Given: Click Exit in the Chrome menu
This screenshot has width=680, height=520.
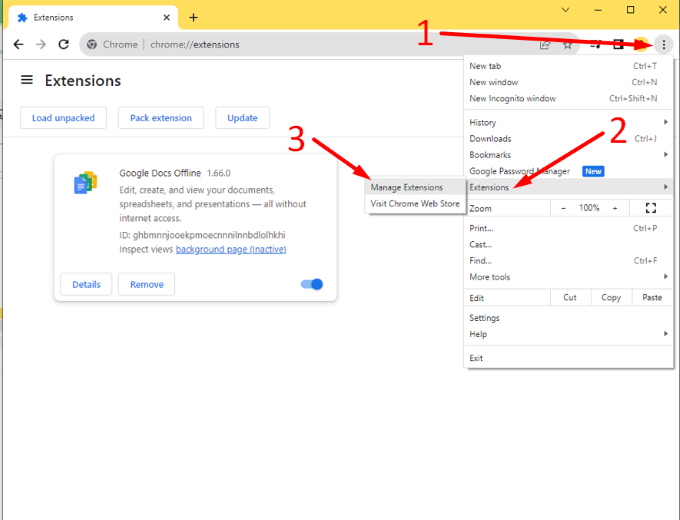Looking at the screenshot, I should coord(569,358).
